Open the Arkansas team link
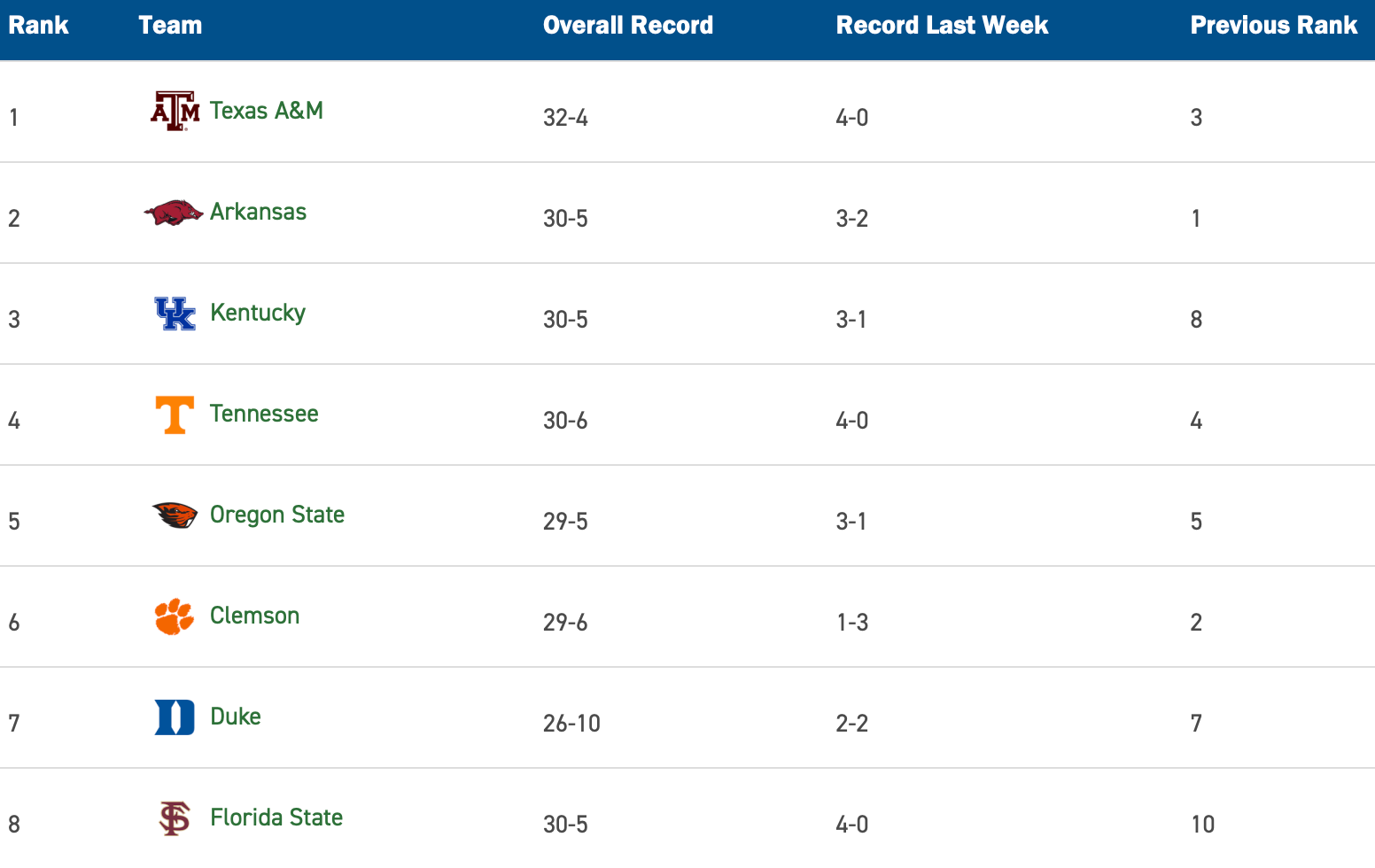The image size is (1375, 868). [258, 212]
